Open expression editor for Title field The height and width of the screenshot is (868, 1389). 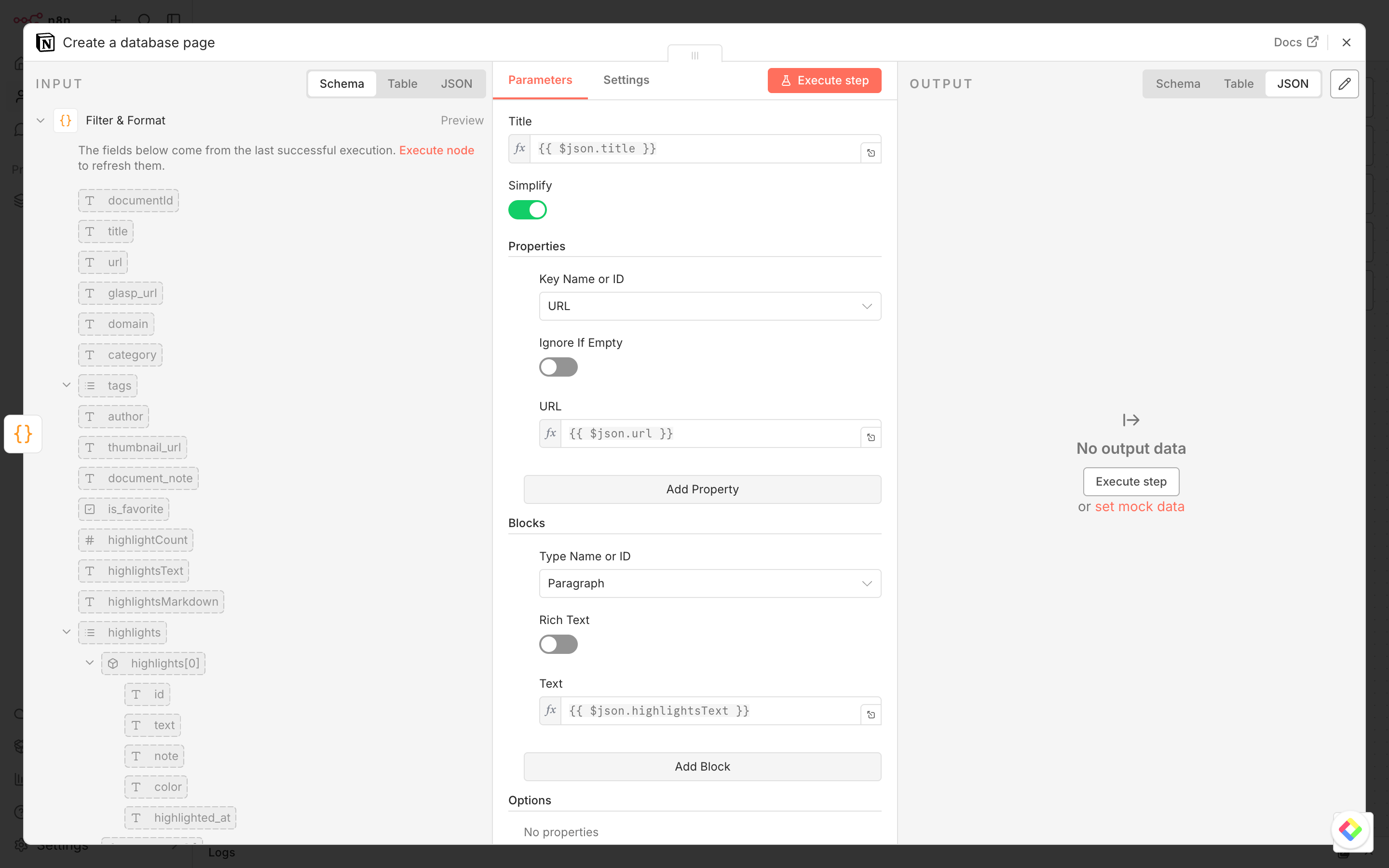coord(871,153)
